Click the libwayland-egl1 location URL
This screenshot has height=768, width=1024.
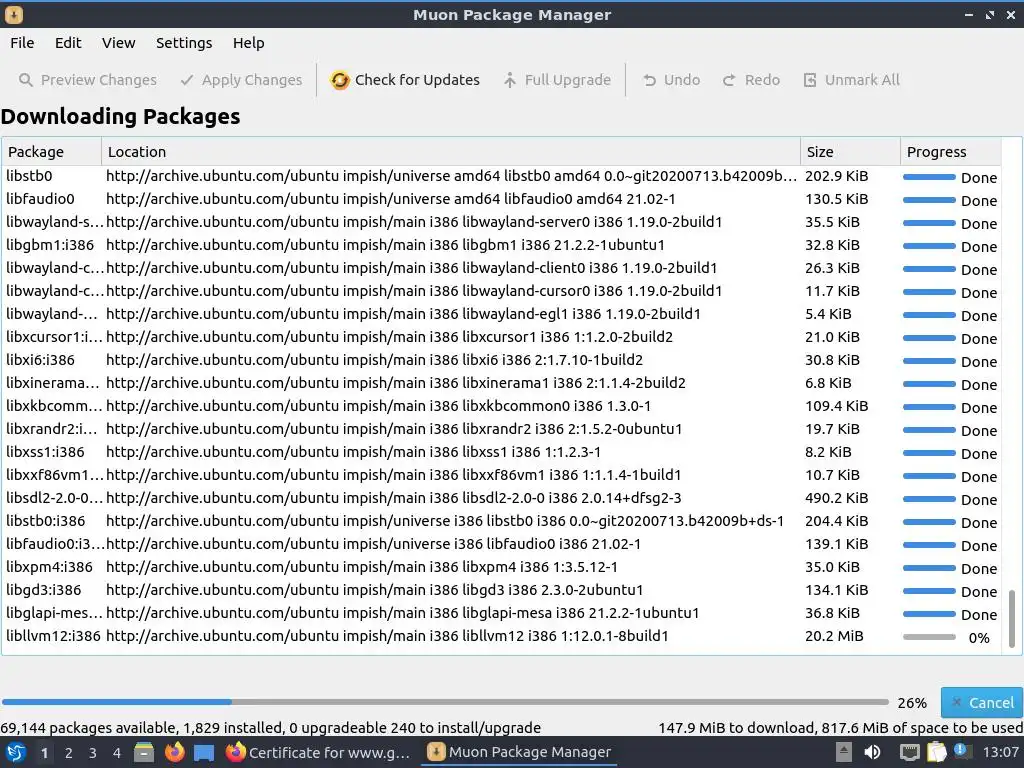pyautogui.click(x=403, y=314)
